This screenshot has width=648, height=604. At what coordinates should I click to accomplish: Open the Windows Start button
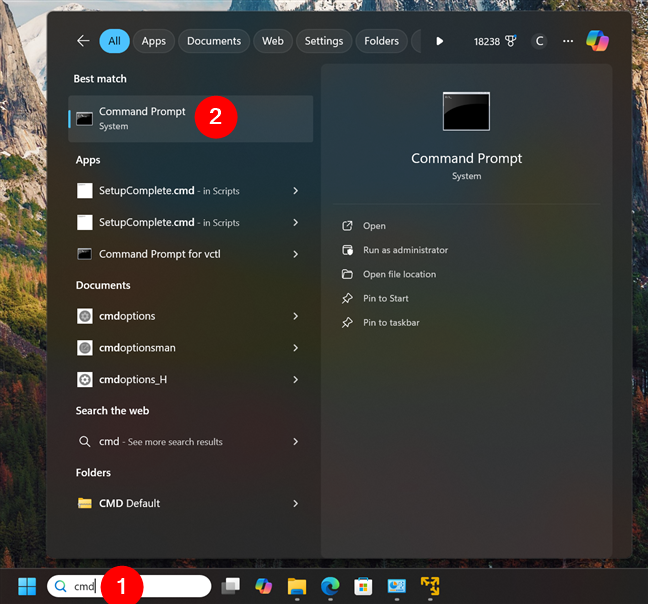tap(27, 586)
